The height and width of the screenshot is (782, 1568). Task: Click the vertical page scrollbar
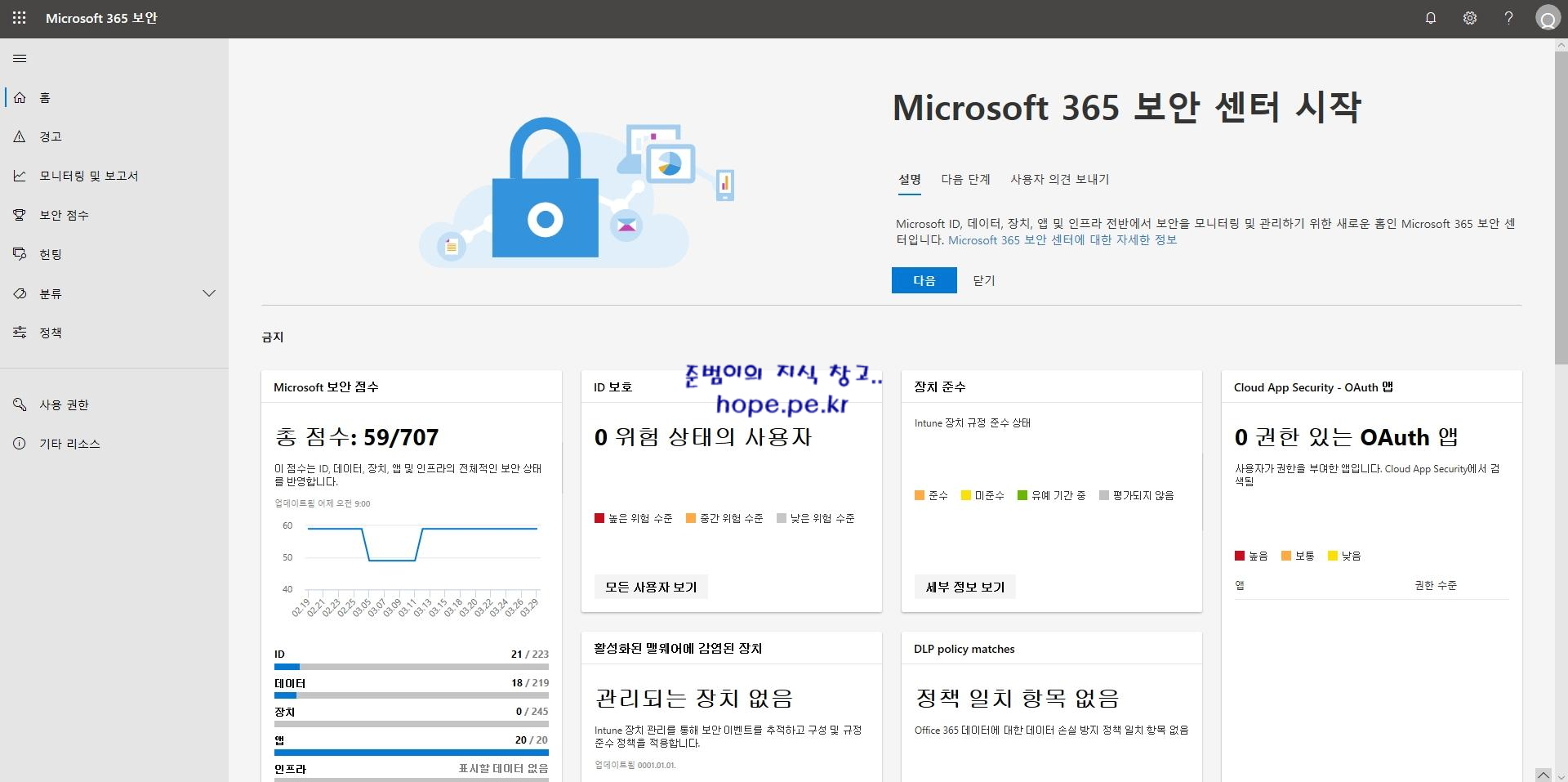[1561, 208]
